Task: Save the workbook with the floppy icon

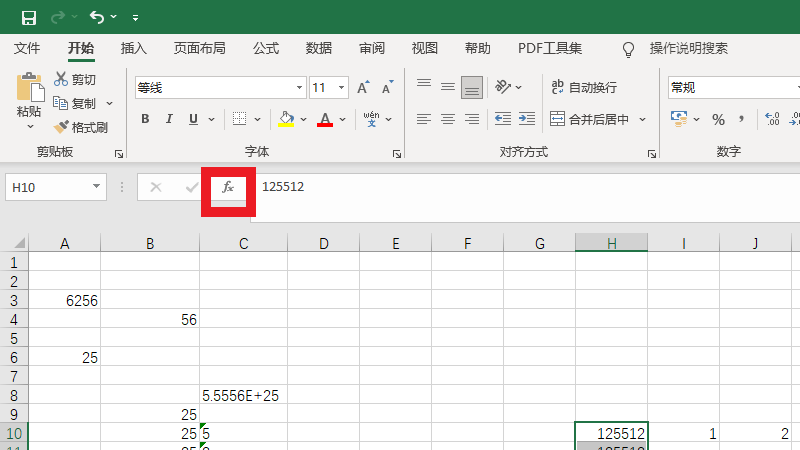Action: 29,17
